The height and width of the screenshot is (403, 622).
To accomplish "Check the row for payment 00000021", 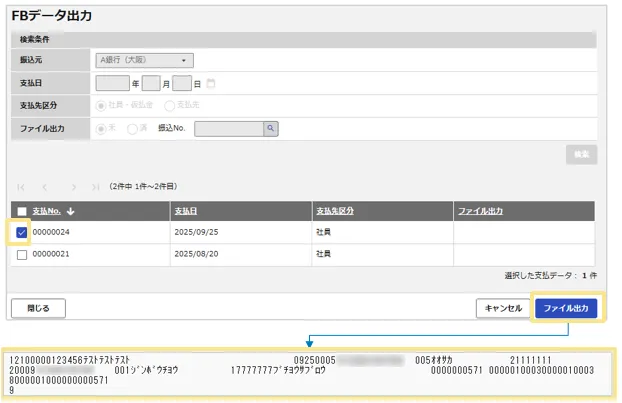I will point(22,255).
